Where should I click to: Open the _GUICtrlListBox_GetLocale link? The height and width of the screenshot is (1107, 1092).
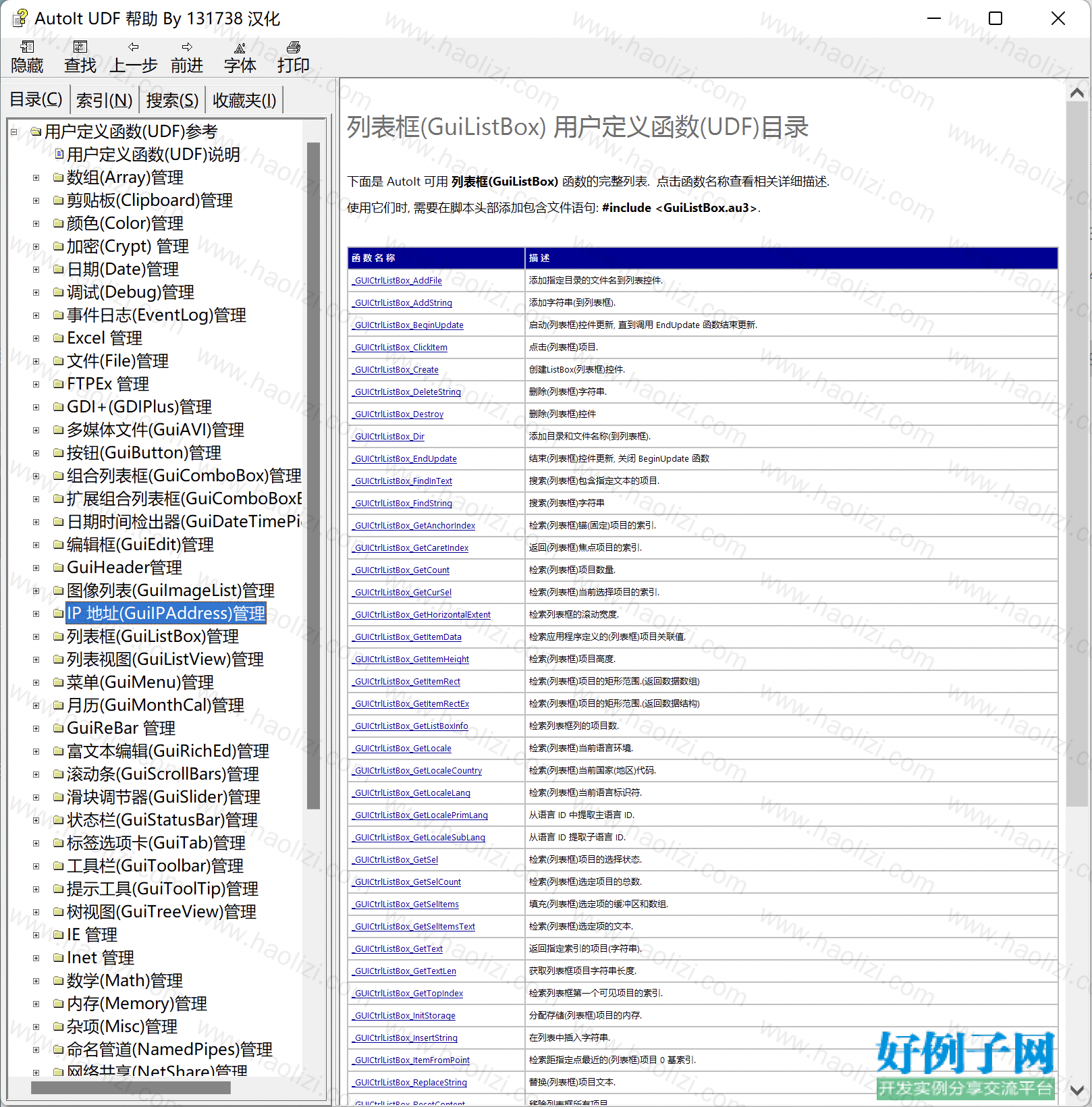pos(402,749)
